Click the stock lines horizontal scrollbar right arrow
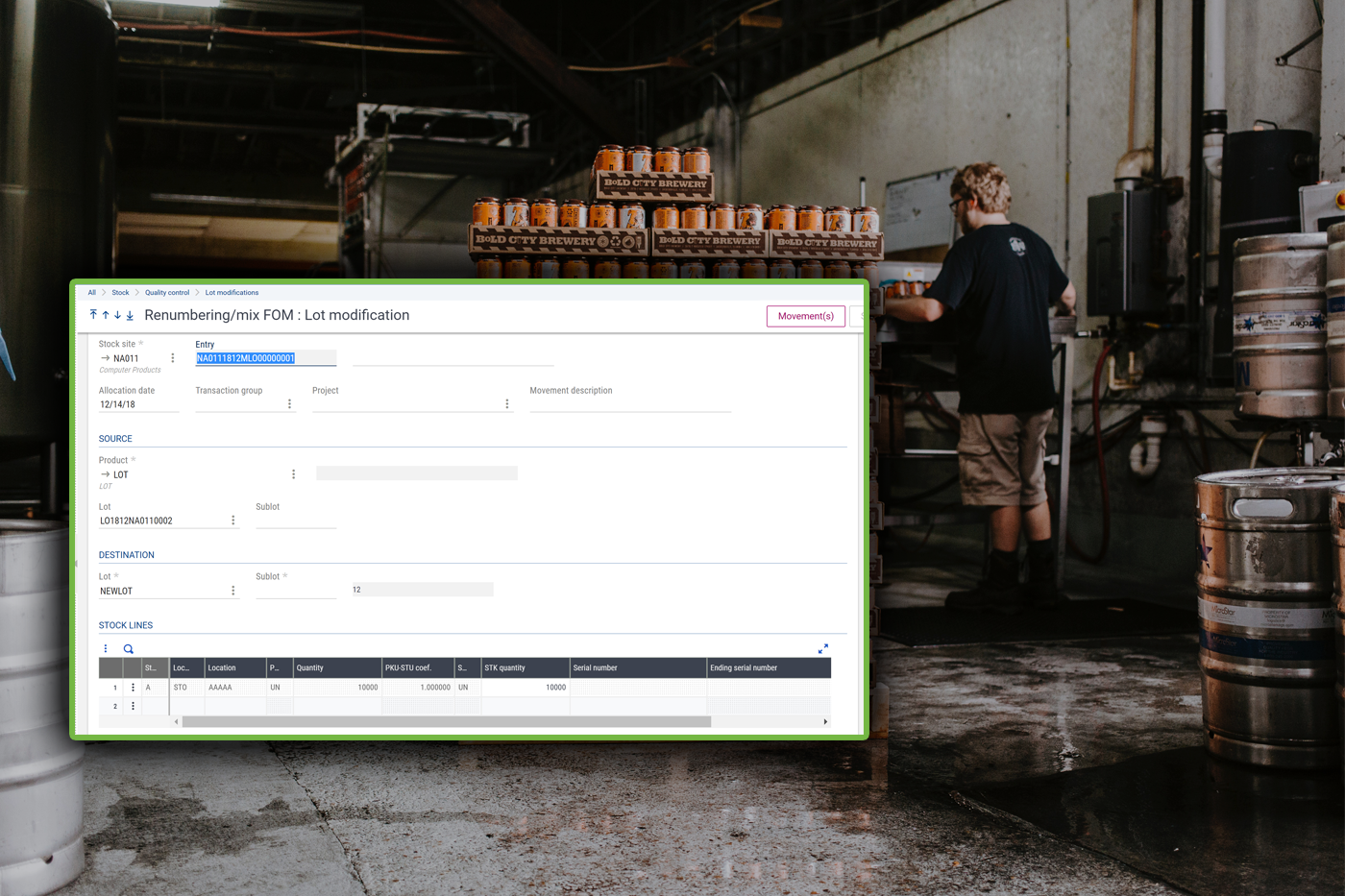 point(825,721)
